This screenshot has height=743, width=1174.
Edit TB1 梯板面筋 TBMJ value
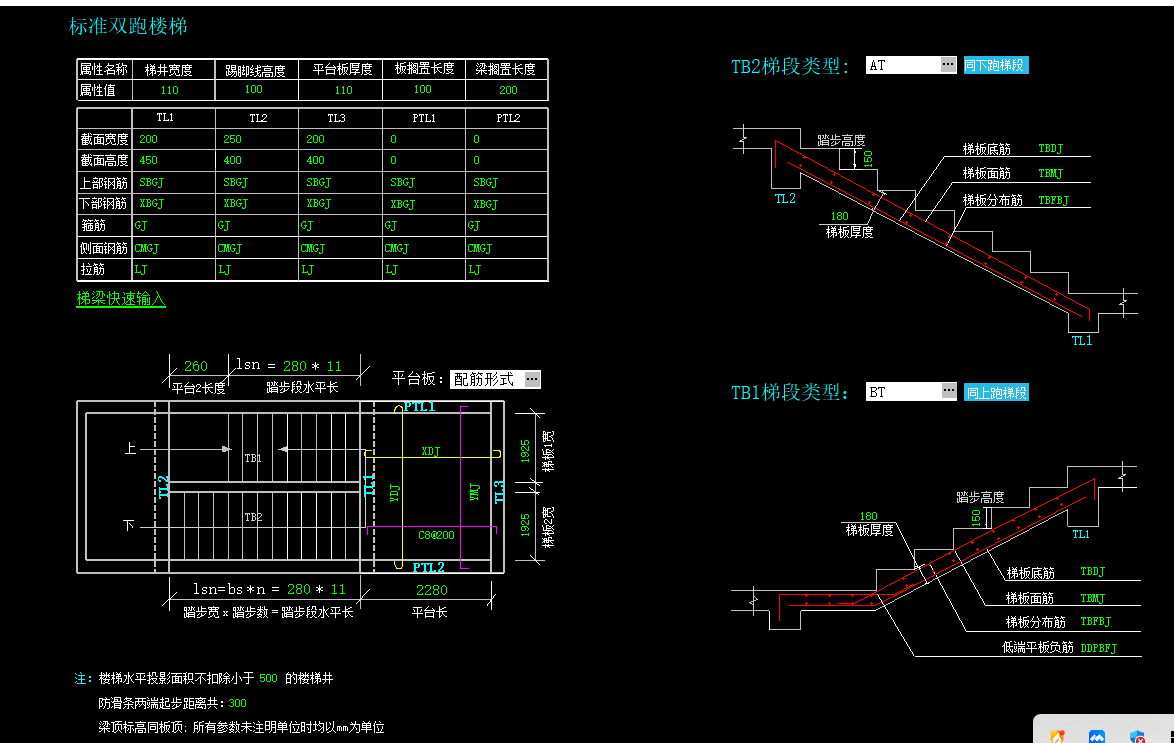[1092, 598]
